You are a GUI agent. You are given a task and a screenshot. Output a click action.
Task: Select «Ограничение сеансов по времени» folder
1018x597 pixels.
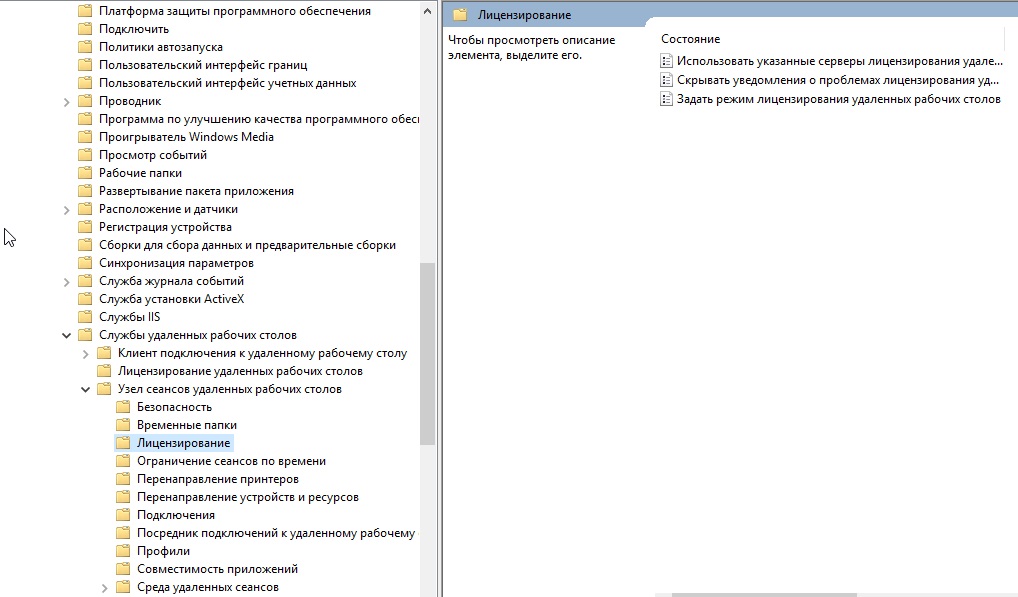click(x=231, y=461)
